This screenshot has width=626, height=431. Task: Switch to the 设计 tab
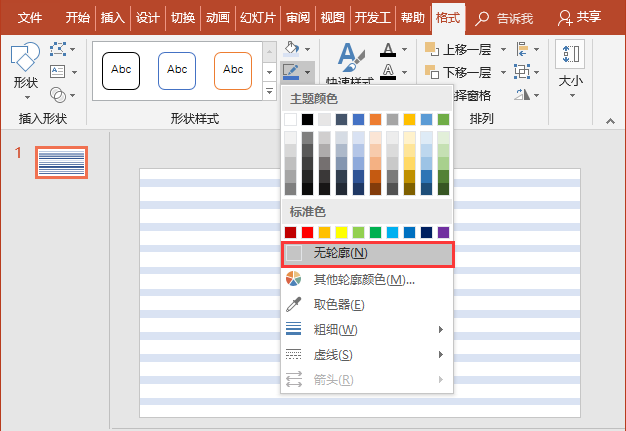click(148, 18)
